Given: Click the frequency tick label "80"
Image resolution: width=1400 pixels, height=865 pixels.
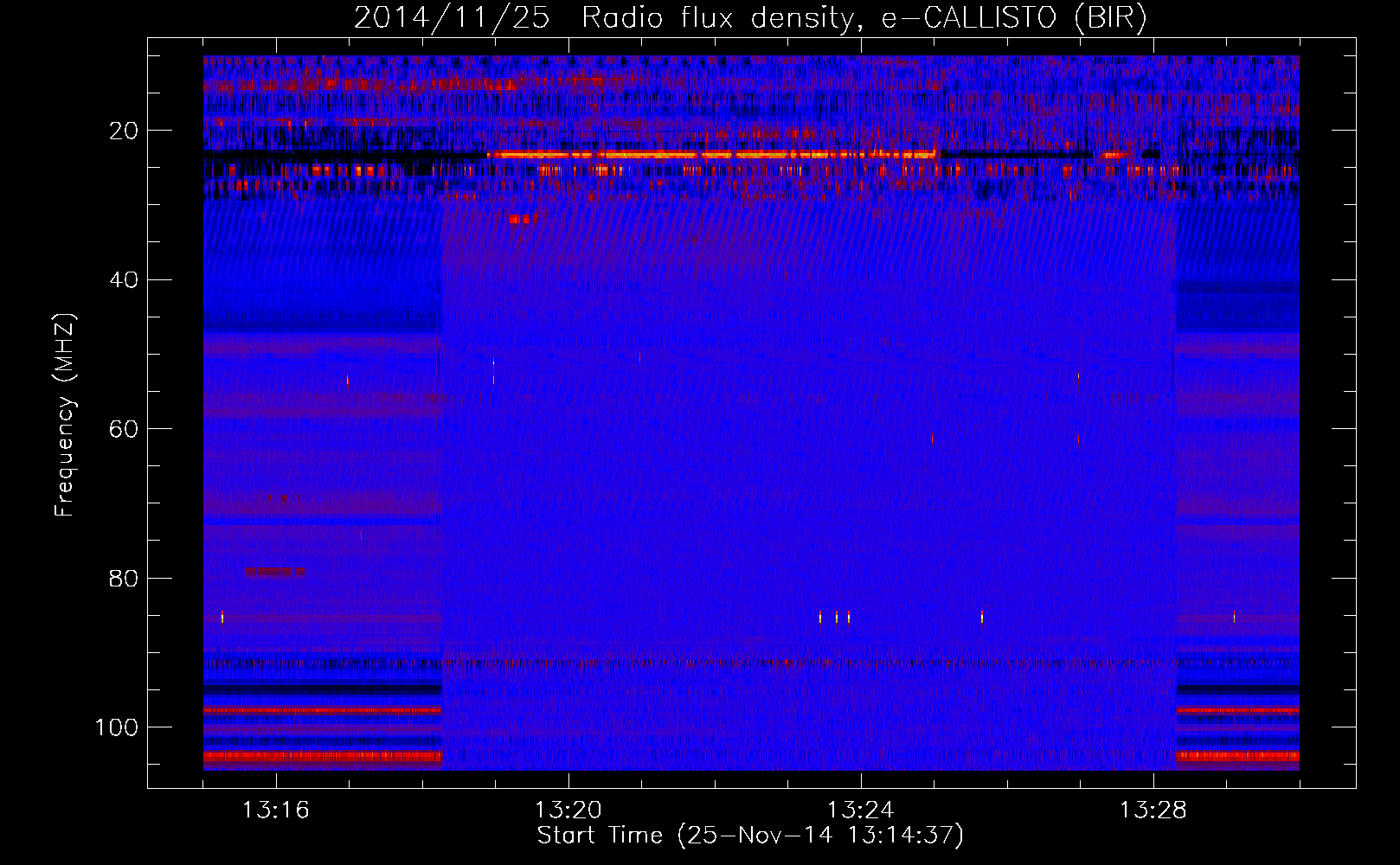Looking at the screenshot, I should [x=125, y=578].
